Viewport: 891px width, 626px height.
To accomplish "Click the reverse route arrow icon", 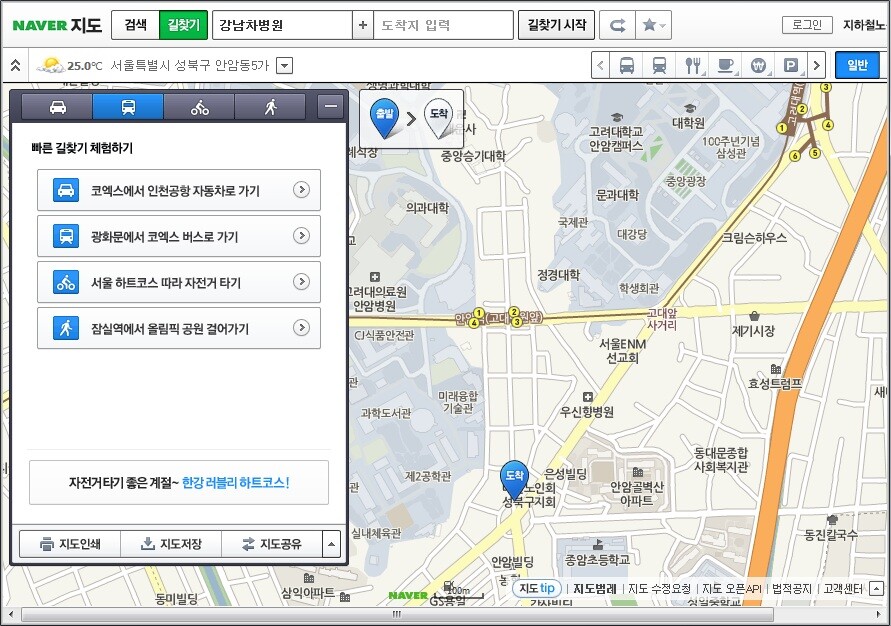I will [x=618, y=25].
